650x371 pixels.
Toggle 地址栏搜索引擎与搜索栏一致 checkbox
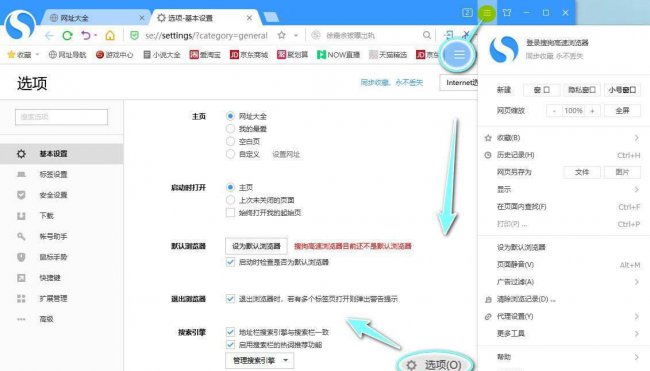[230, 332]
